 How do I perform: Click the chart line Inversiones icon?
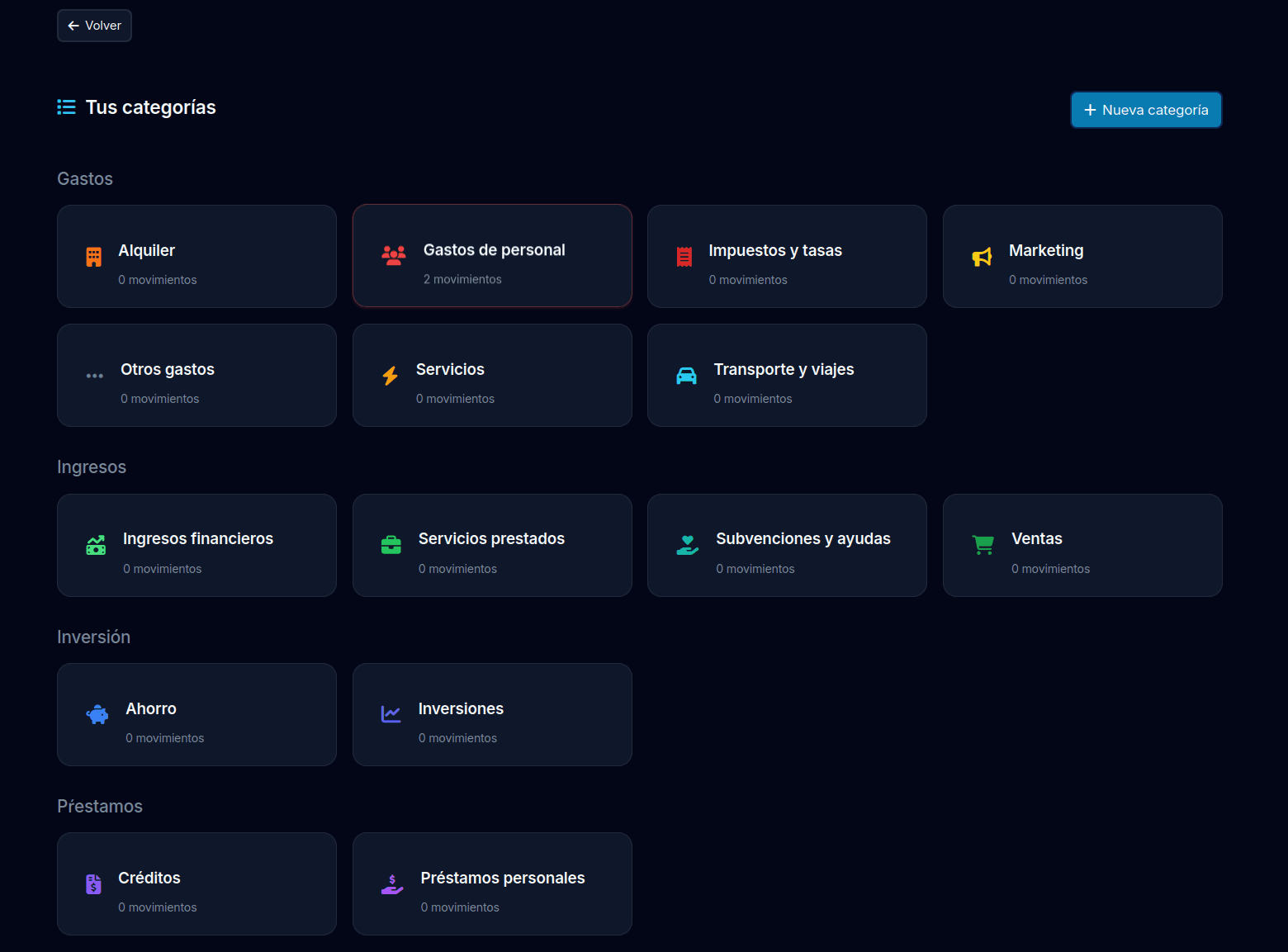point(391,715)
